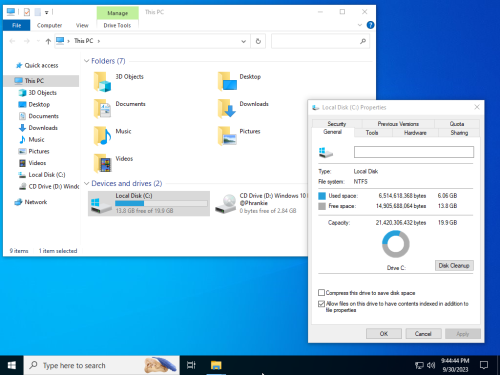Open Task View on the taskbar
The width and height of the screenshot is (500, 375).
[191, 365]
